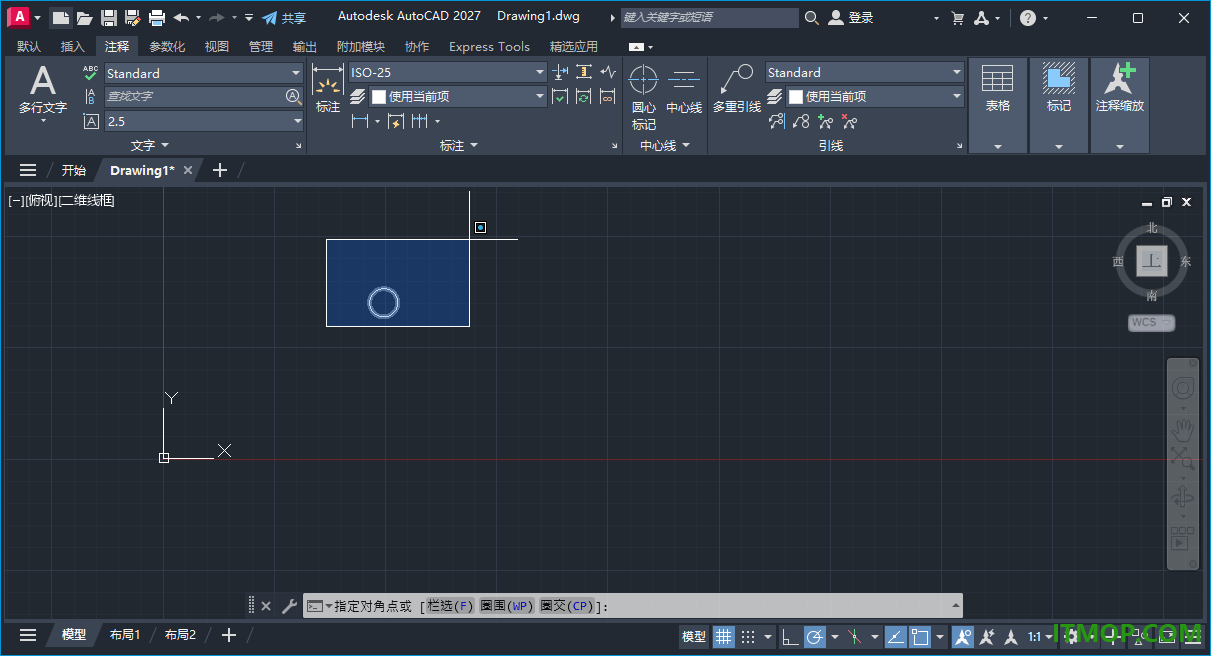Open the 默认 ribbon tab
1211x656 pixels.
click(x=29, y=46)
